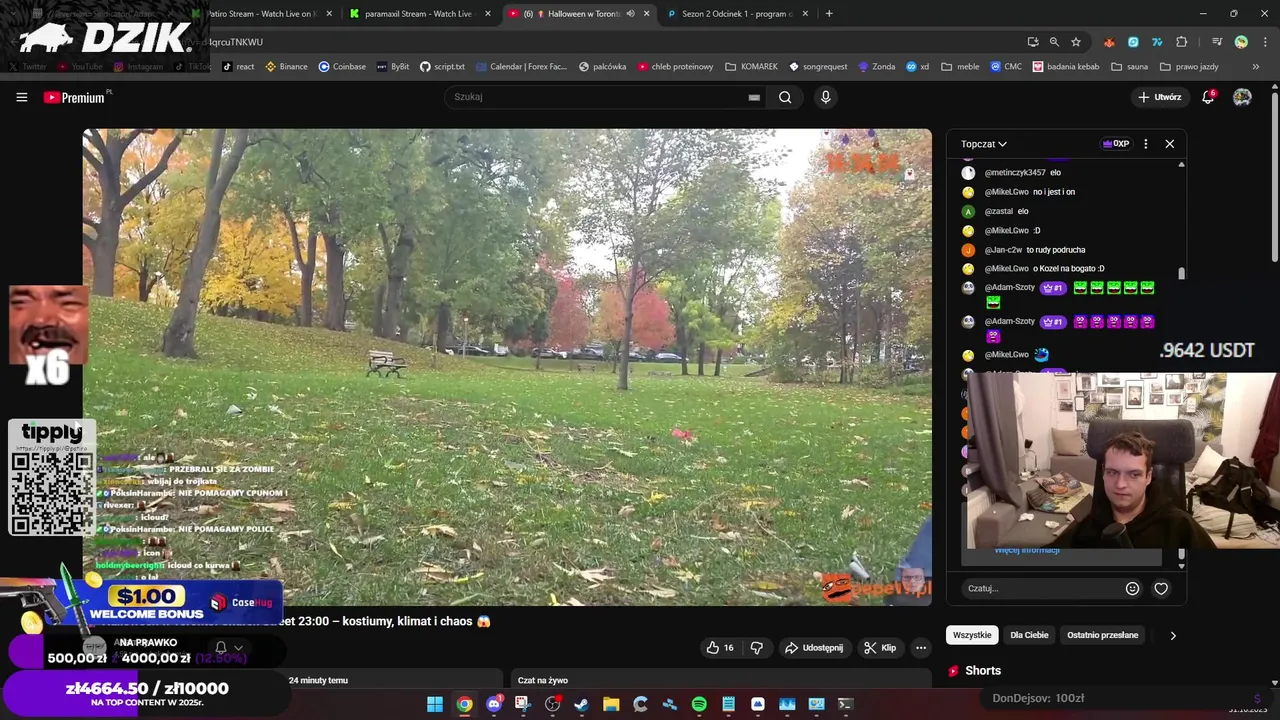Viewport: 1280px width, 720px height.
Task: Open the songrequest bookmark
Action: pyautogui.click(x=818, y=67)
